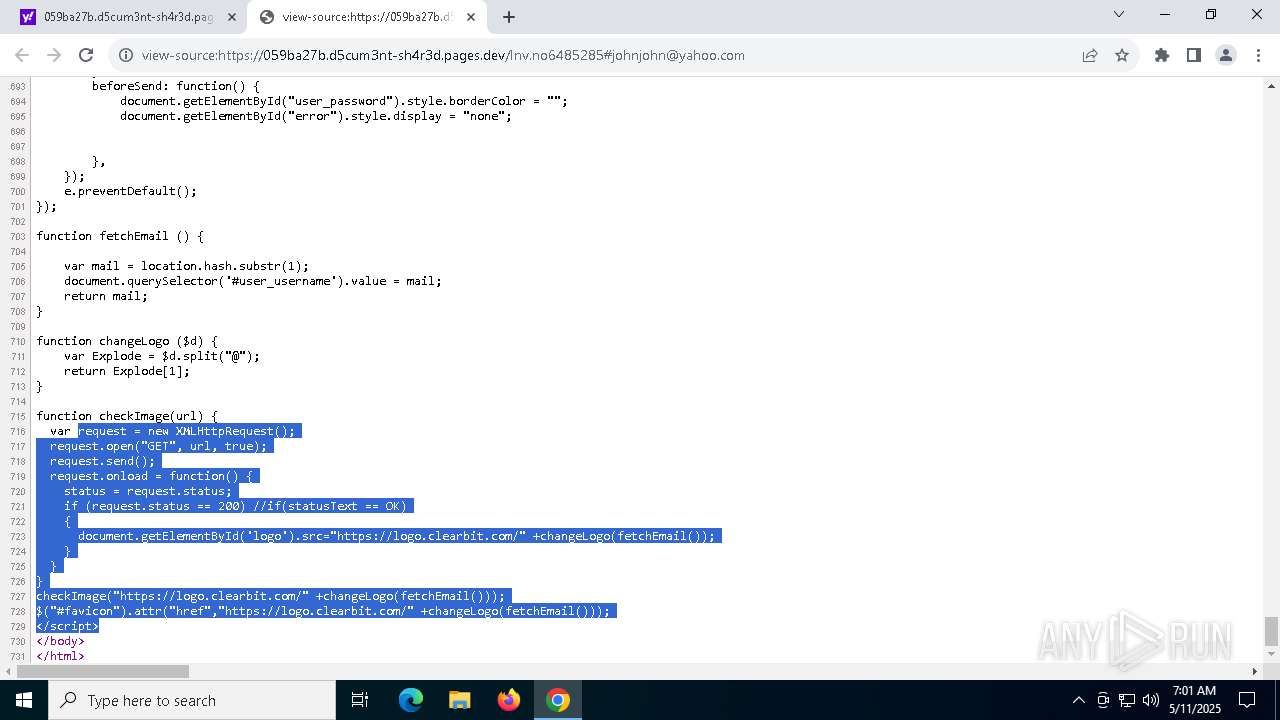Open the Extensions puzzle icon

[1162, 55]
